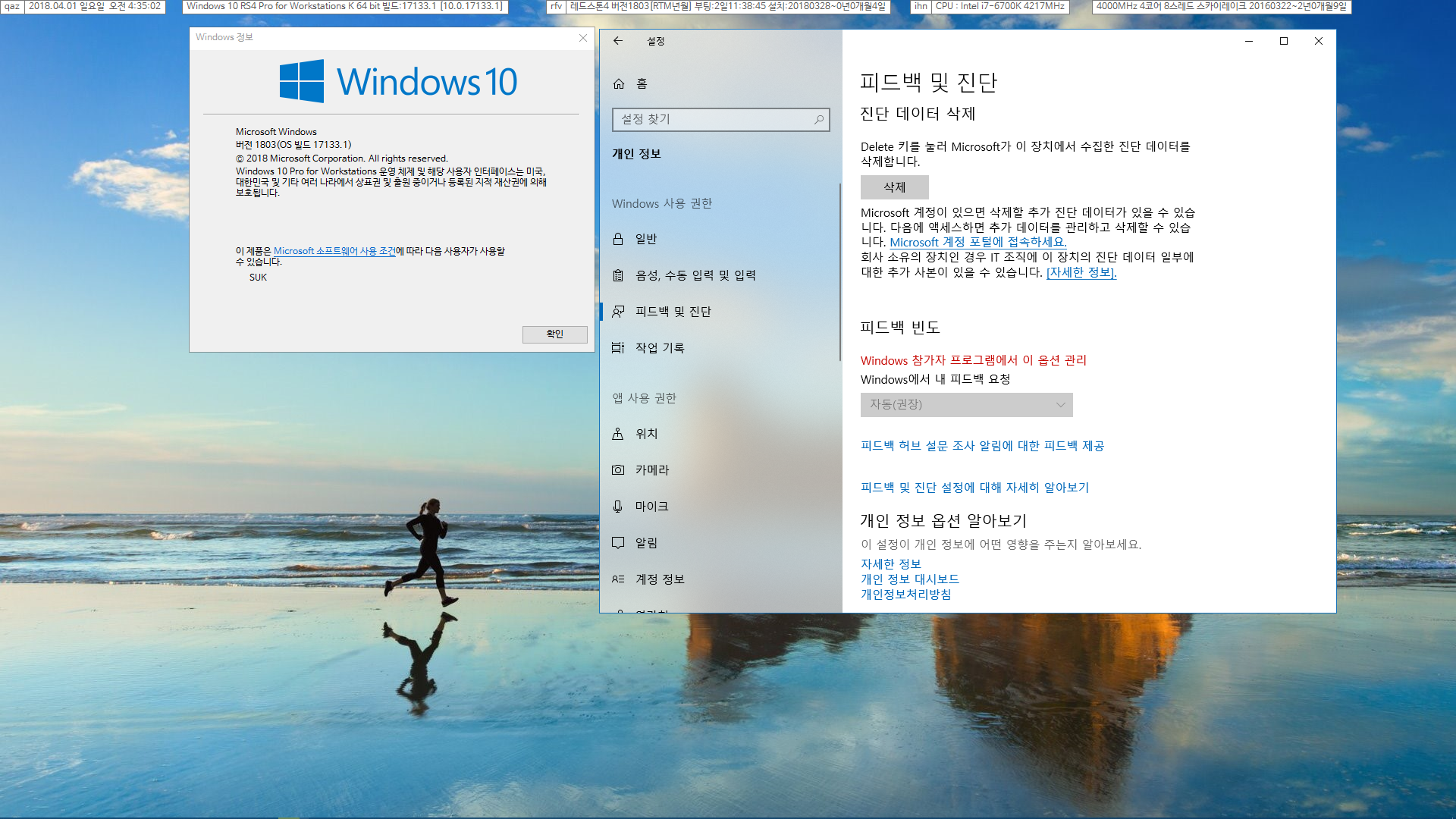Select the feedback person icon beside 피드백 및 진단
1456x819 pixels.
click(x=618, y=312)
